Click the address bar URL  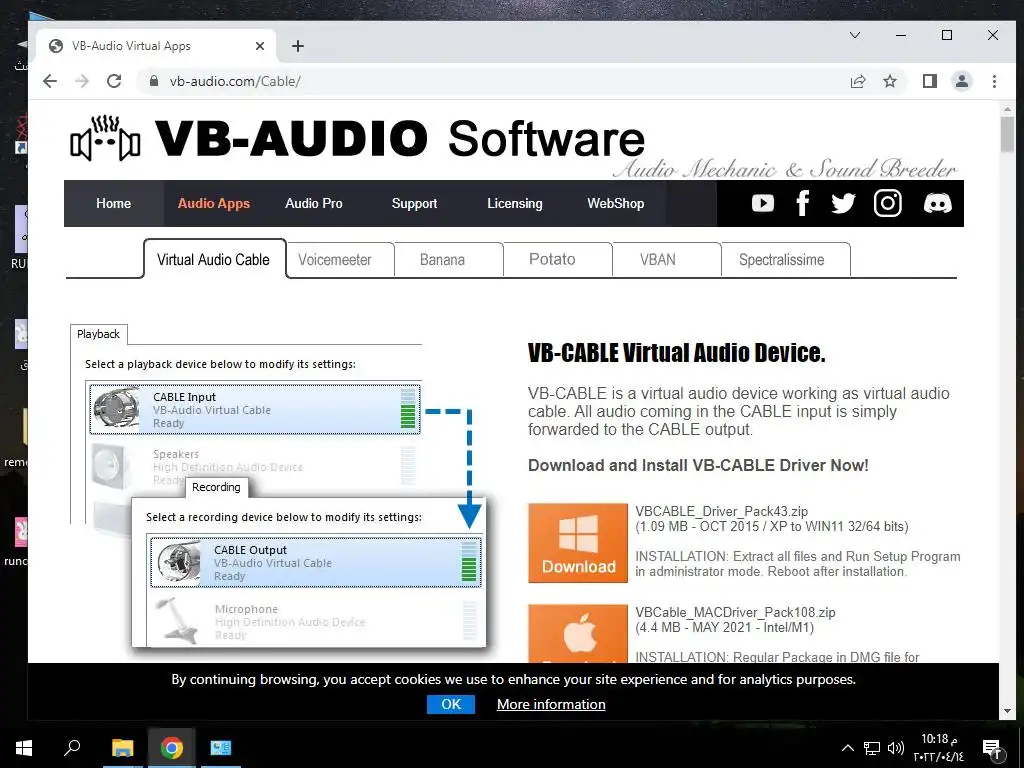click(x=235, y=81)
